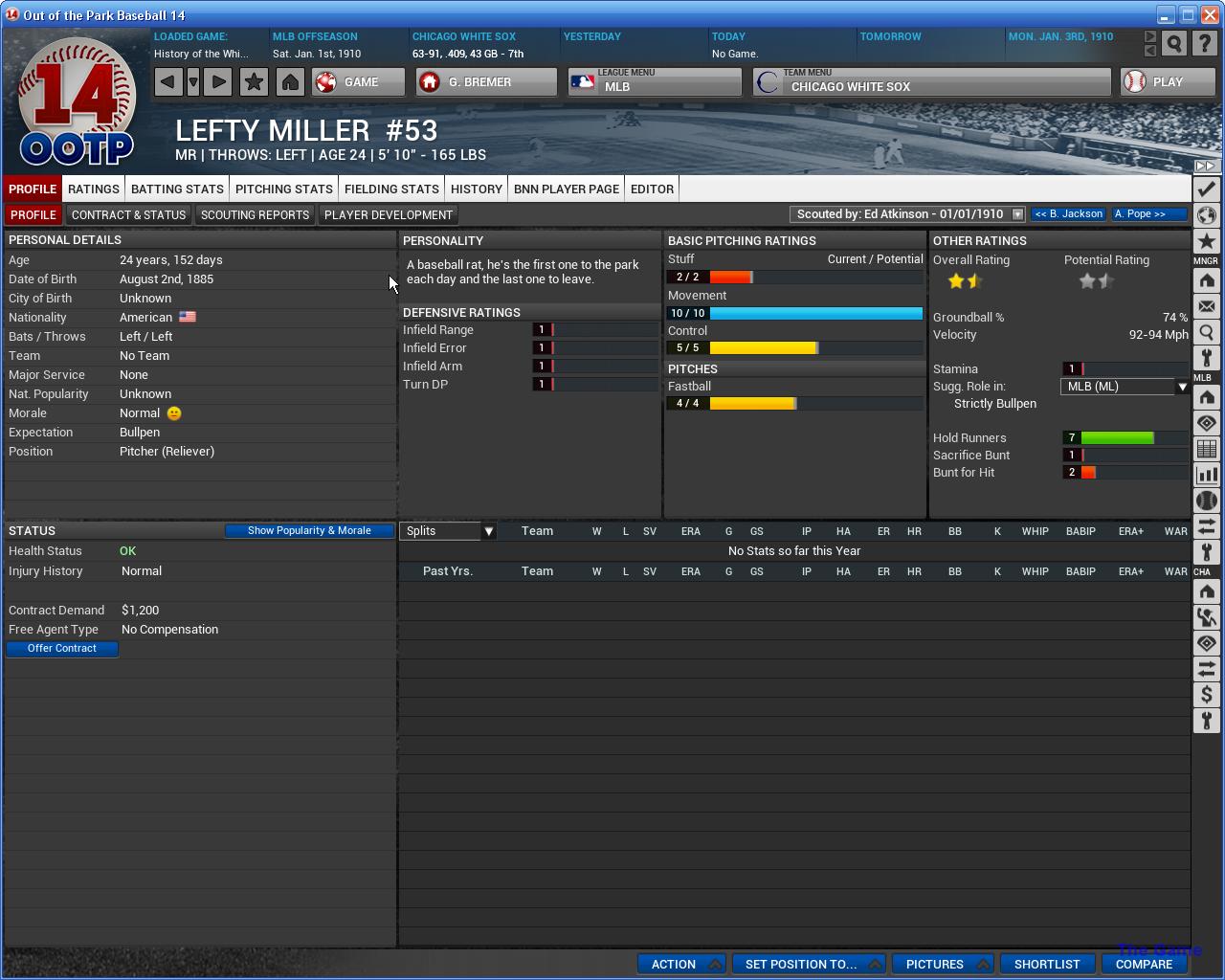This screenshot has height=980, width=1225.
Task: Switch to the Pitching Stats tab
Action: click(283, 189)
